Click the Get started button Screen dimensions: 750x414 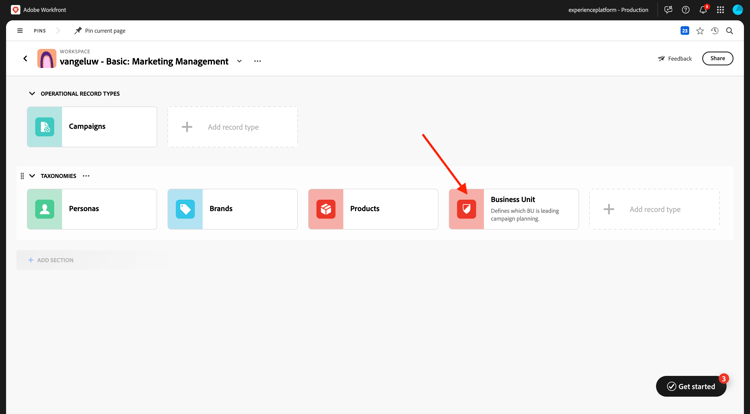tap(691, 386)
